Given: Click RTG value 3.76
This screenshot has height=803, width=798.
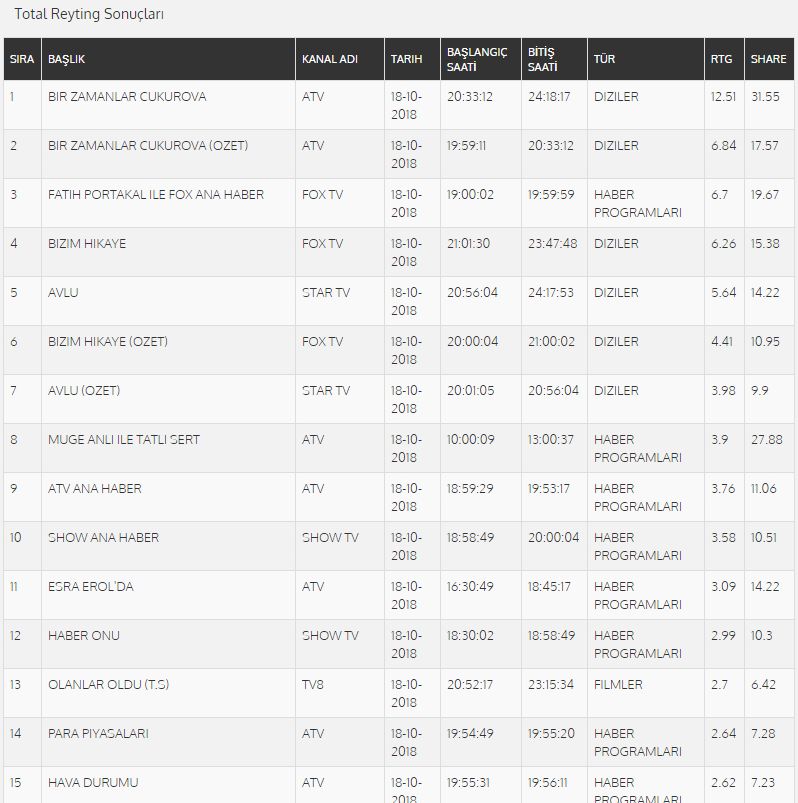Looking at the screenshot, I should tap(723, 489).
